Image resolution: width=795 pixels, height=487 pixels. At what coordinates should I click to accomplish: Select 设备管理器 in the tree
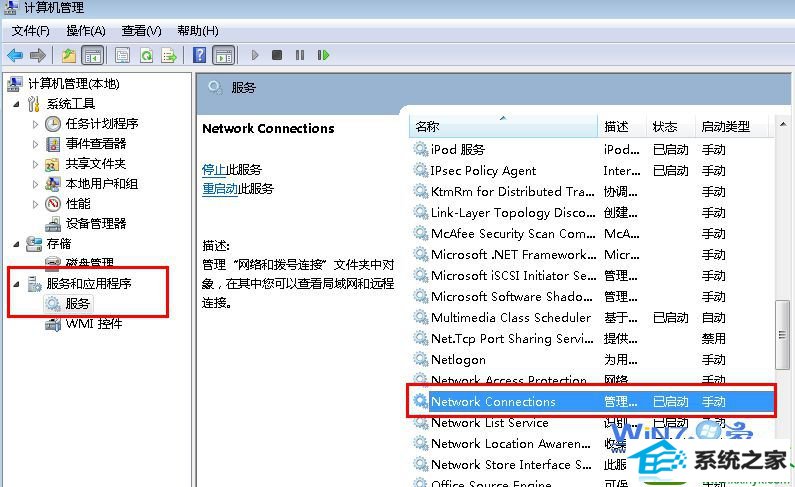click(95, 223)
